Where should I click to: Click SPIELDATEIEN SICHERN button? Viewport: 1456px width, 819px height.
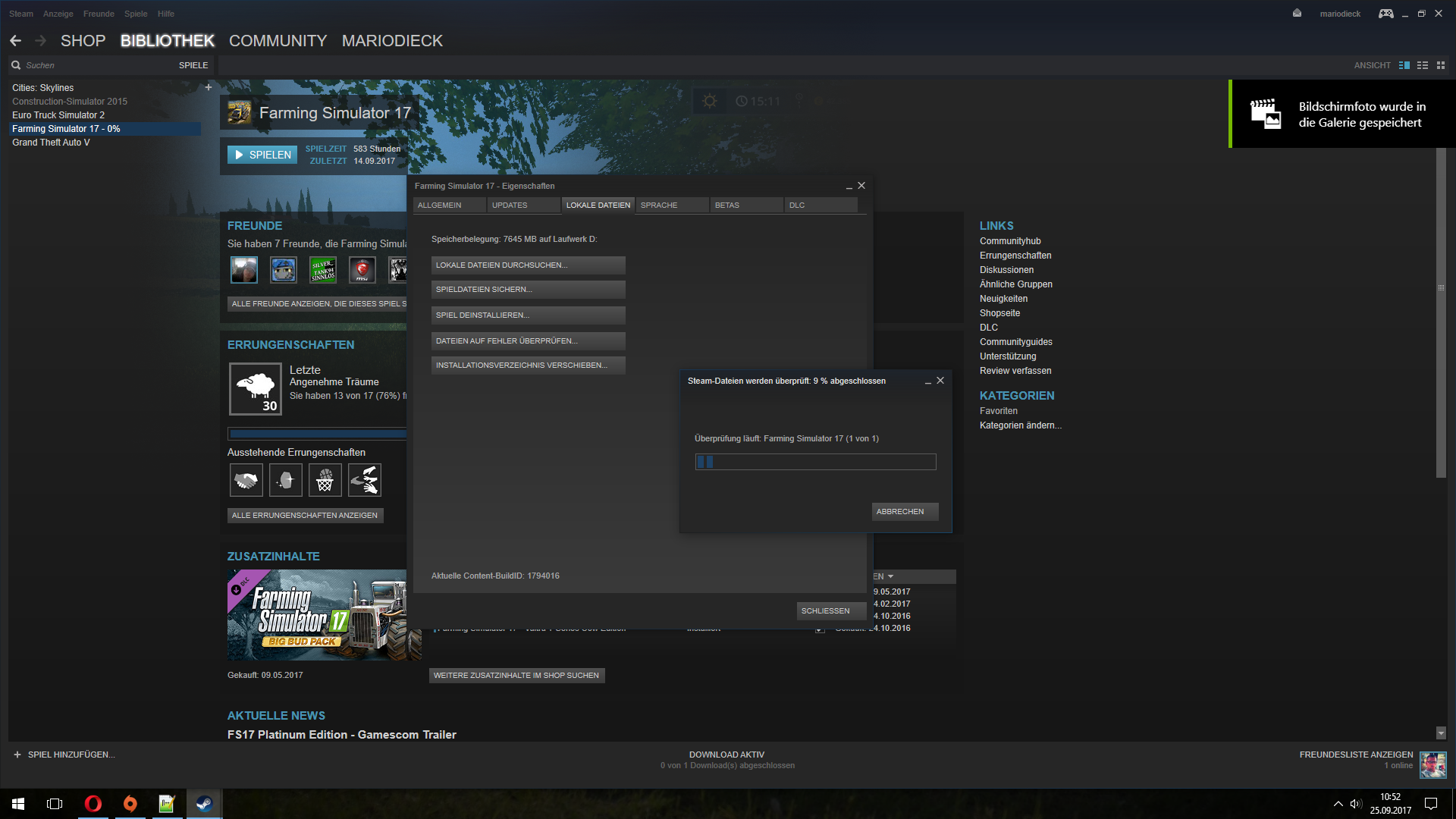[x=529, y=290]
